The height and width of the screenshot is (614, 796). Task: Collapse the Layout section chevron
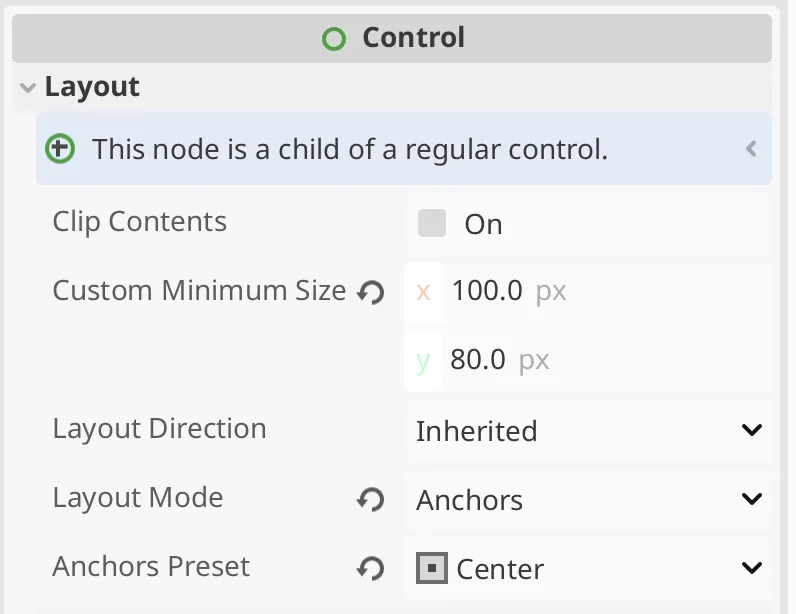[28, 88]
